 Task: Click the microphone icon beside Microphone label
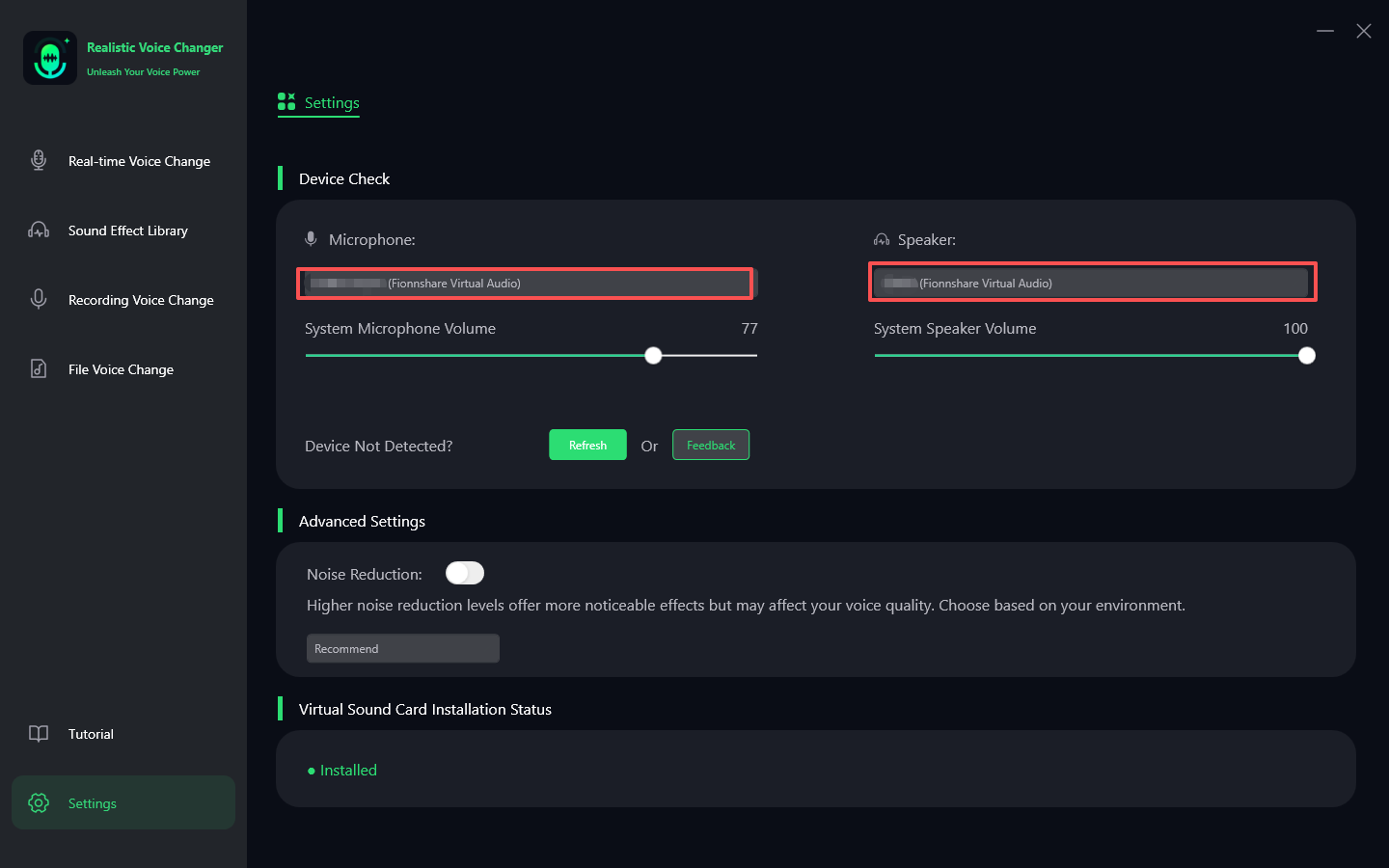pos(310,238)
